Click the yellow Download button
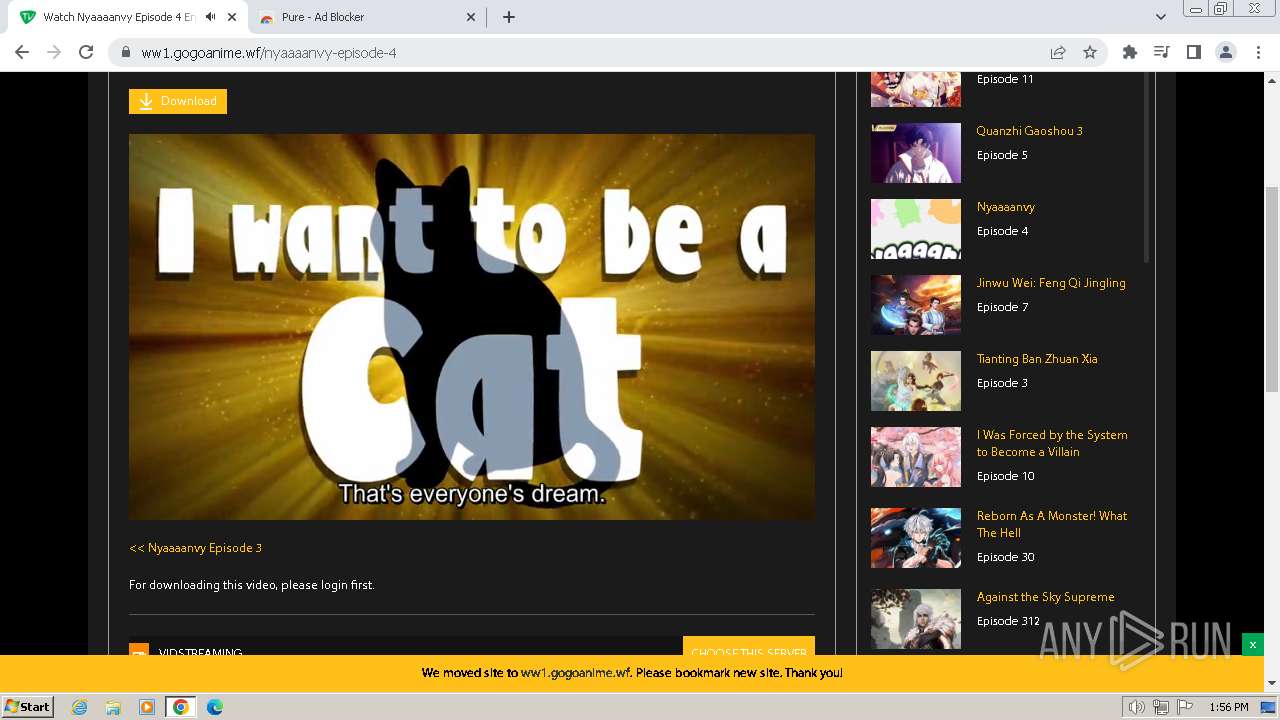Viewport: 1280px width, 720px height. coord(178,101)
